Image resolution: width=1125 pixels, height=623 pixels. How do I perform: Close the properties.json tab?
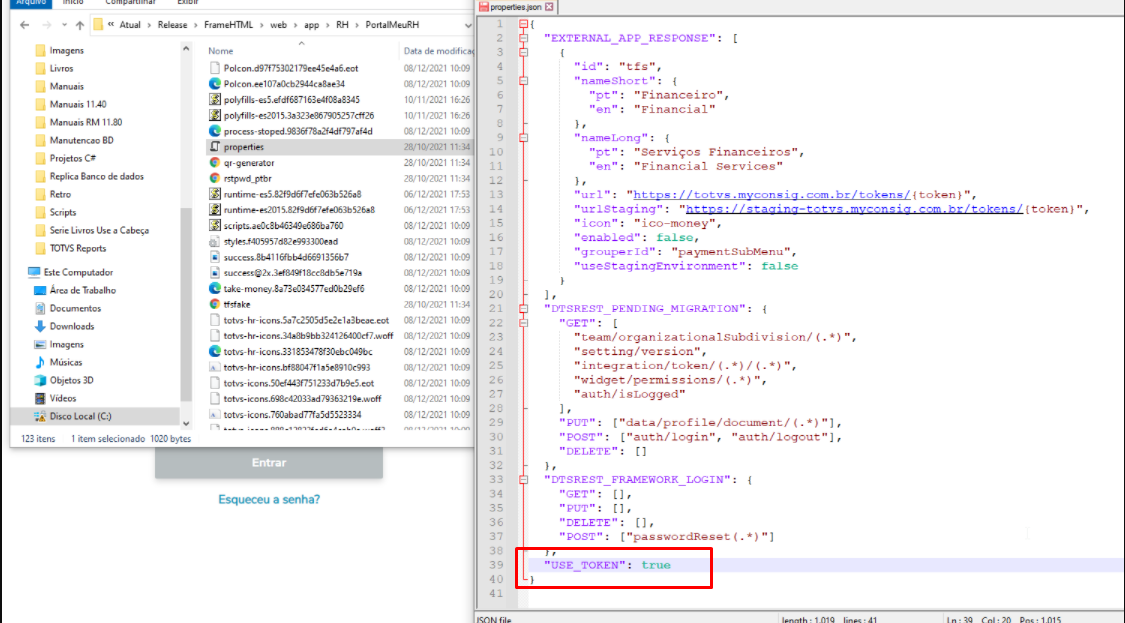(549, 6)
